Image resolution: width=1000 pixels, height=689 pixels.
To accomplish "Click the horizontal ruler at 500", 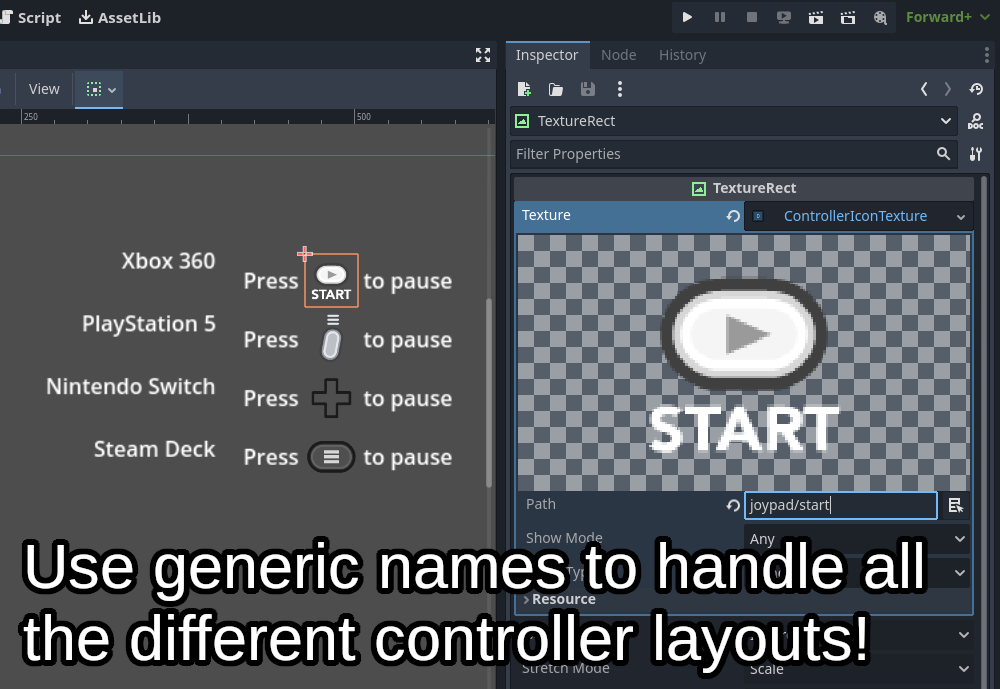I will 363,117.
